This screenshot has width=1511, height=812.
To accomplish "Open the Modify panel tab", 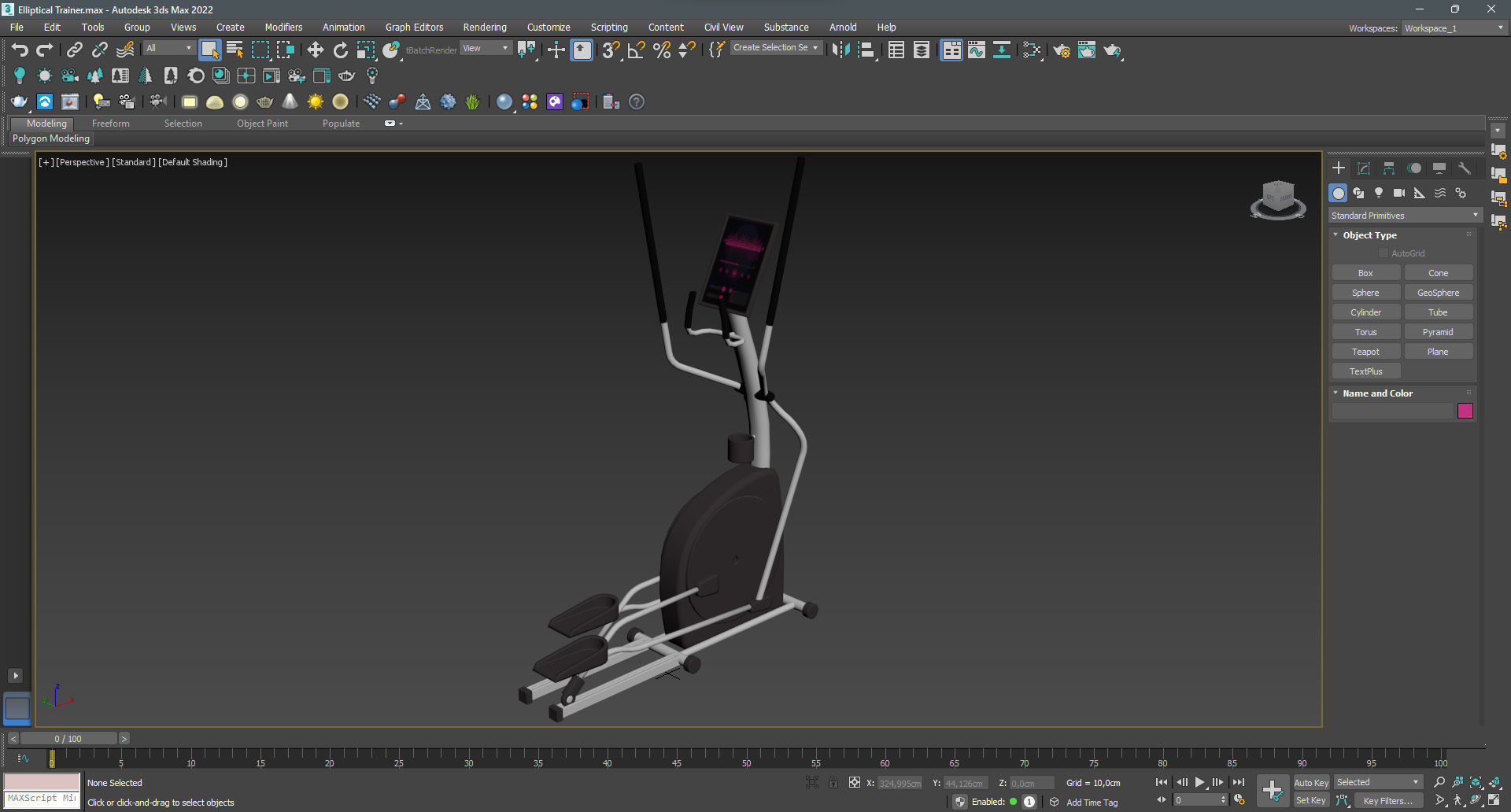I will (1364, 168).
